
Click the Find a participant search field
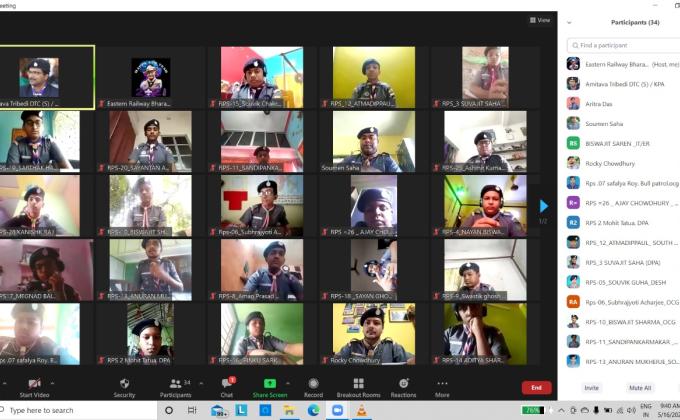coord(622,45)
